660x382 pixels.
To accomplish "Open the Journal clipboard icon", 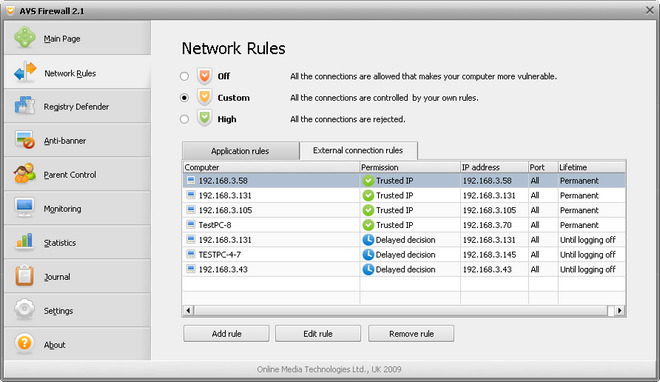I will coord(24,276).
